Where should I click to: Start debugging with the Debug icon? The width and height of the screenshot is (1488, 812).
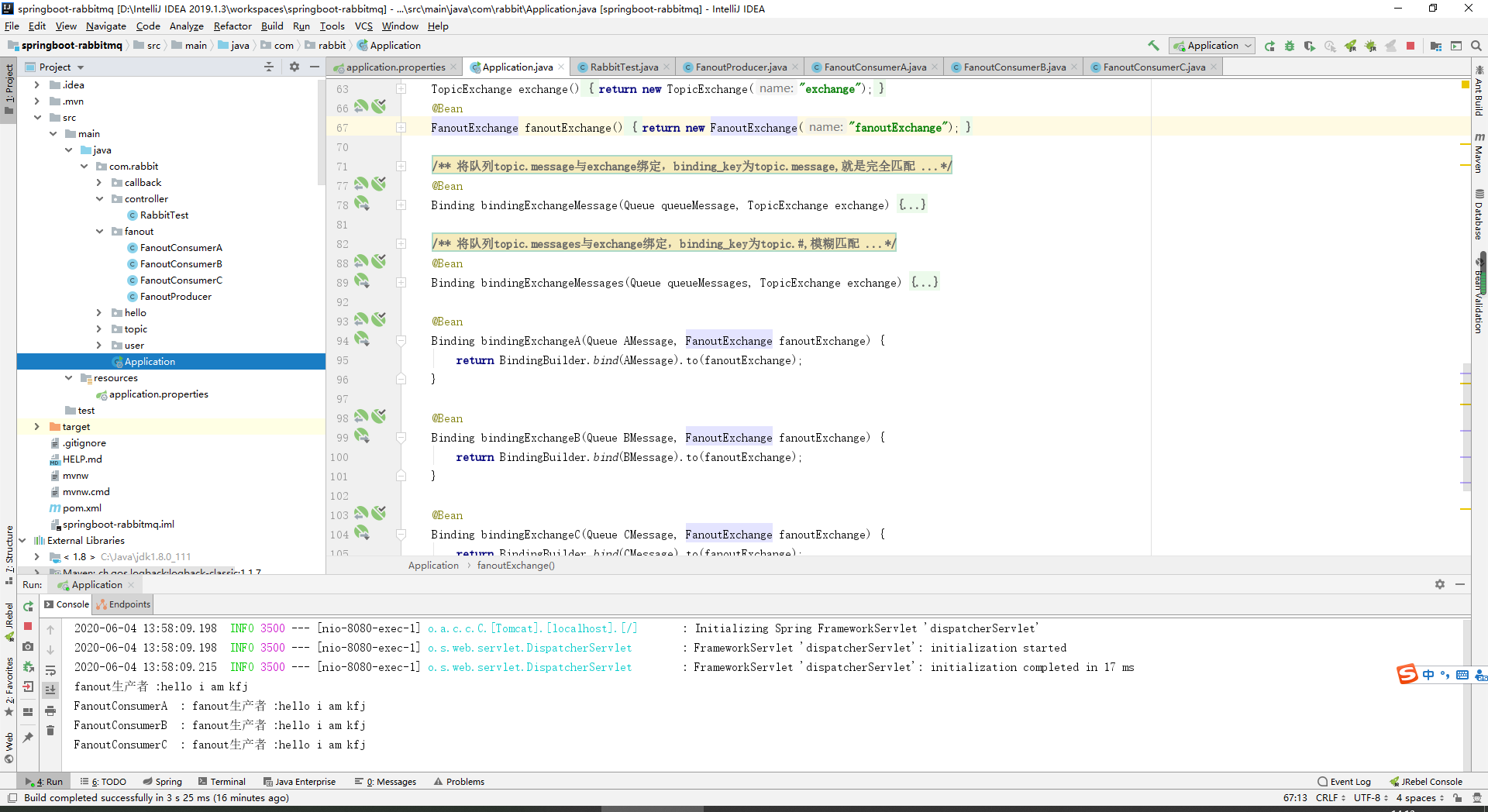pyautogui.click(x=1289, y=46)
